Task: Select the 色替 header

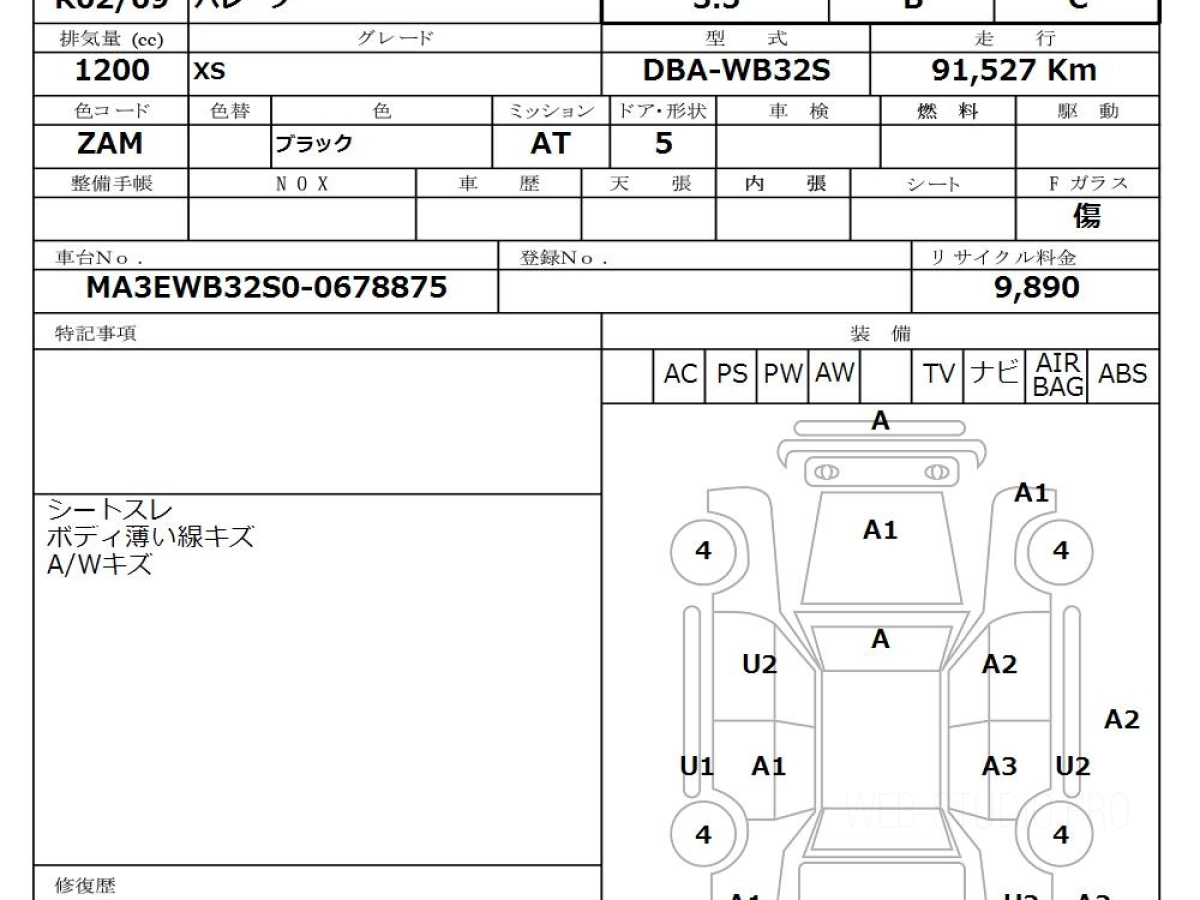Action: [229, 111]
